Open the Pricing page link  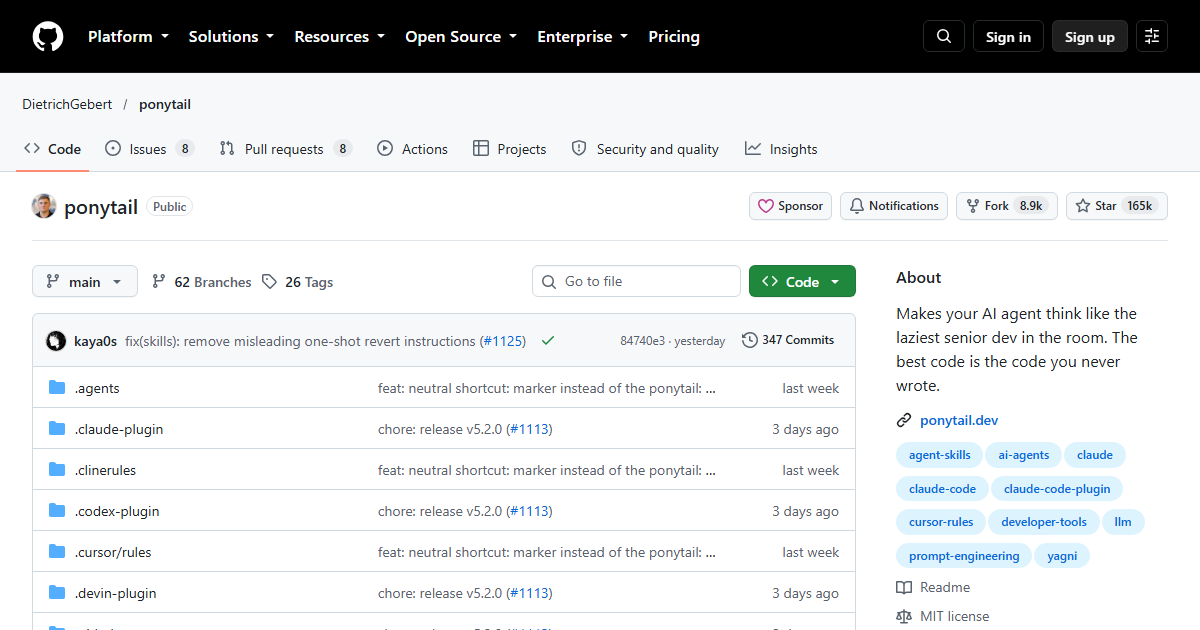click(674, 37)
